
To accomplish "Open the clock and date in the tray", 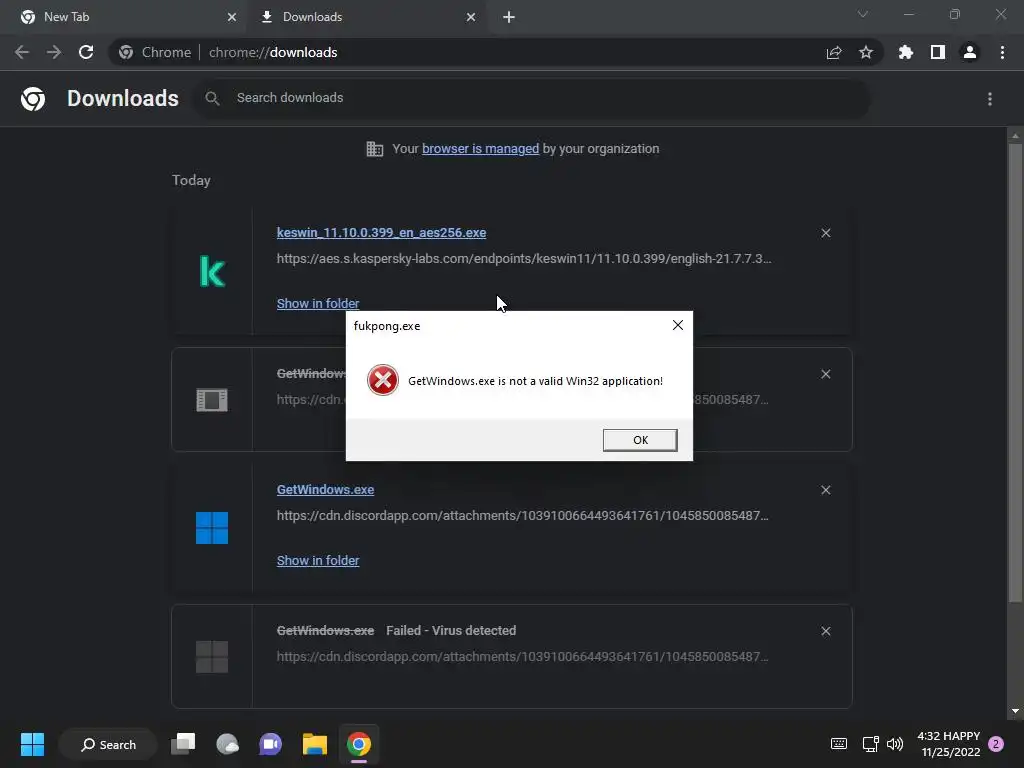I will point(949,744).
